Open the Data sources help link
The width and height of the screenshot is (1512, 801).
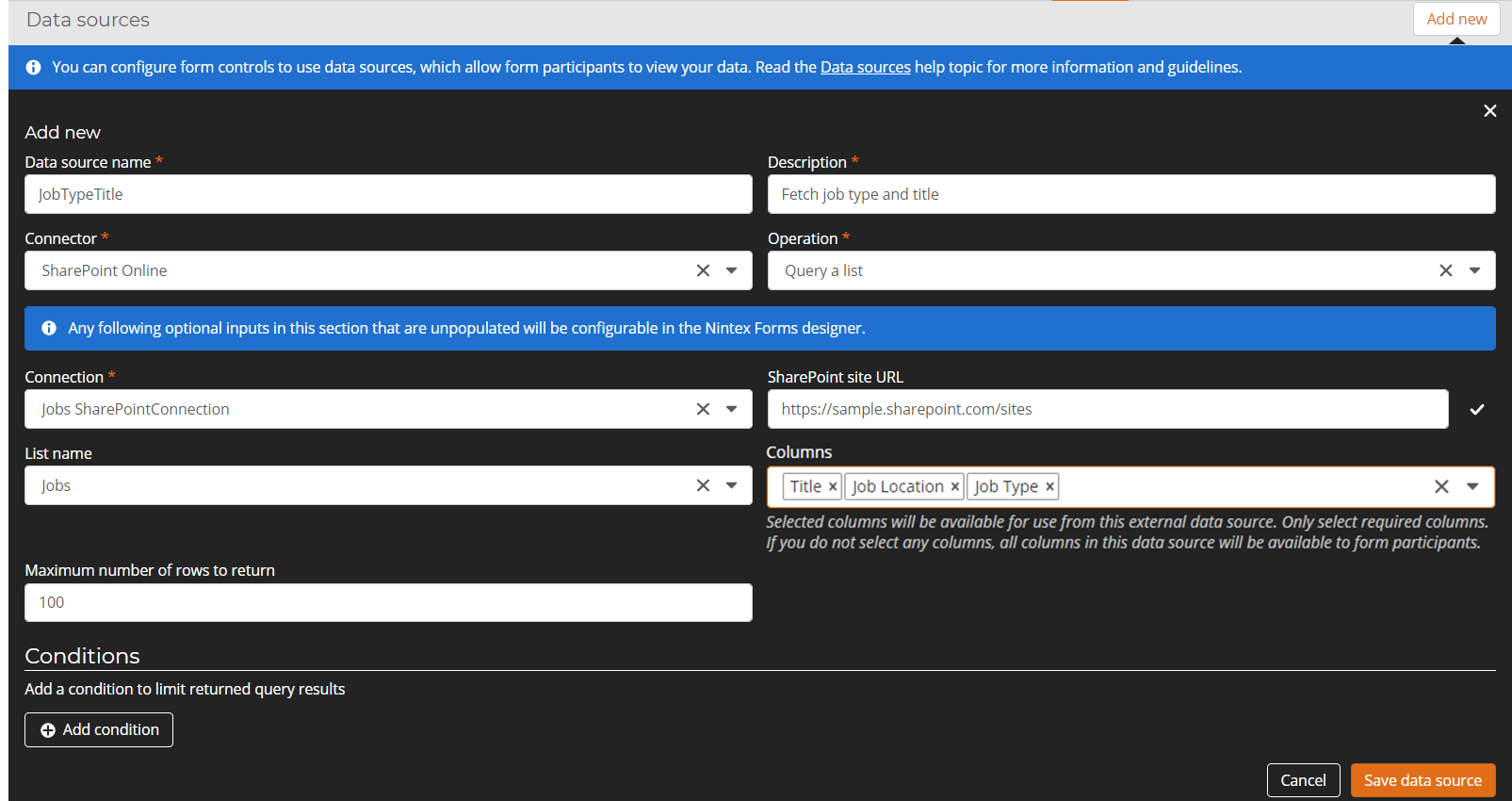pyautogui.click(x=865, y=67)
